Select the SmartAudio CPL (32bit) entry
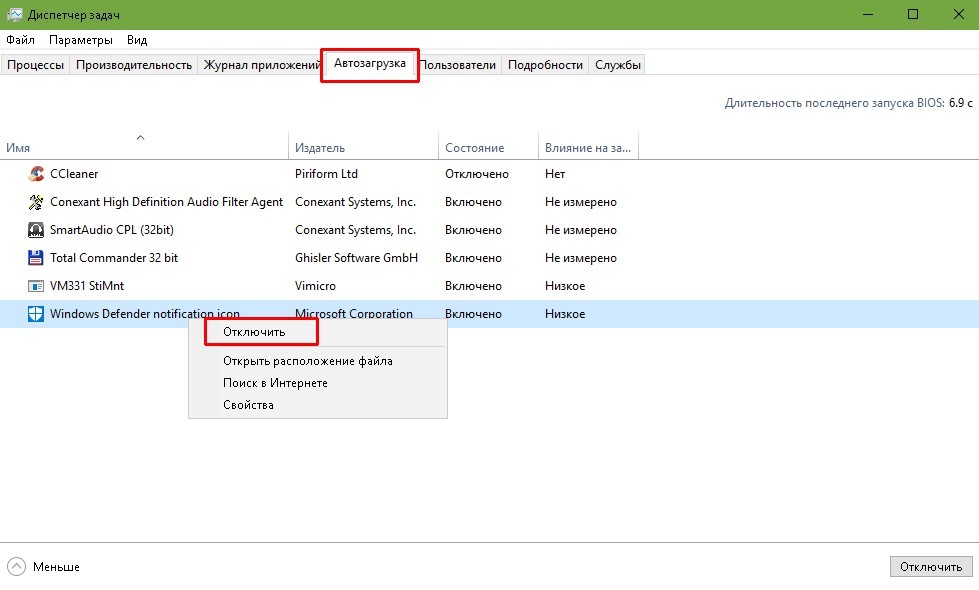This screenshot has width=979, height=590. [112, 230]
